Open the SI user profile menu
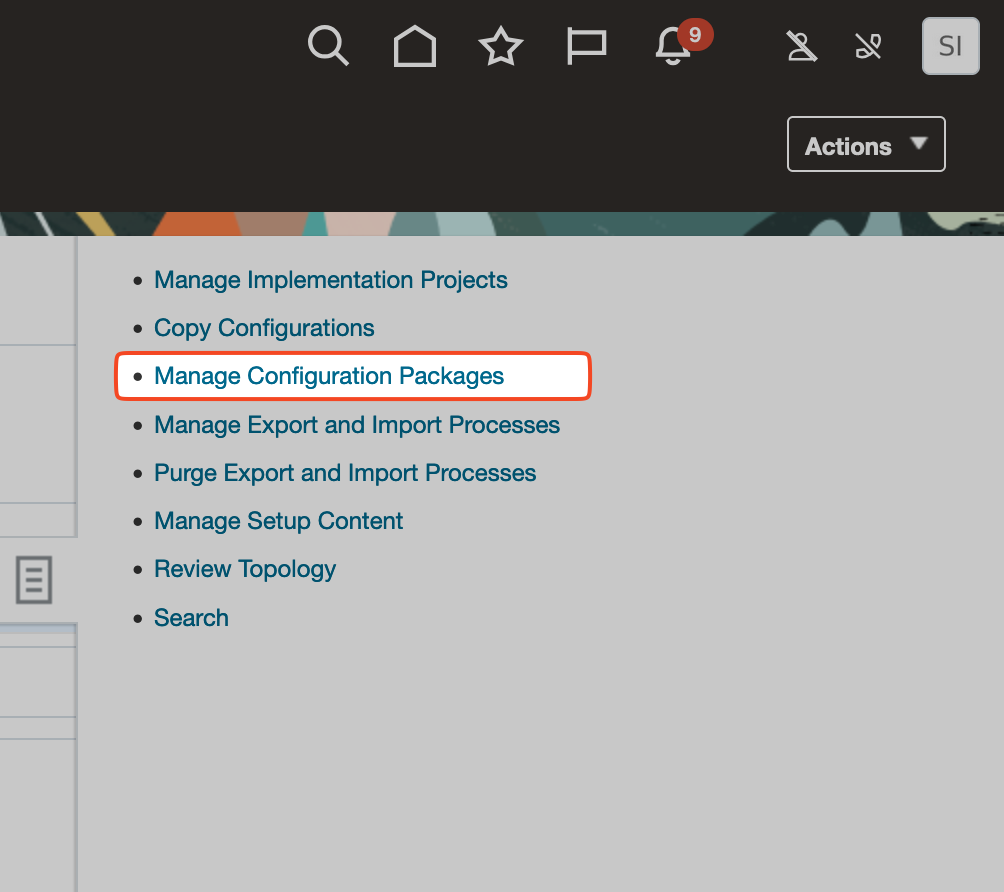Image resolution: width=1004 pixels, height=892 pixels. 950,46
